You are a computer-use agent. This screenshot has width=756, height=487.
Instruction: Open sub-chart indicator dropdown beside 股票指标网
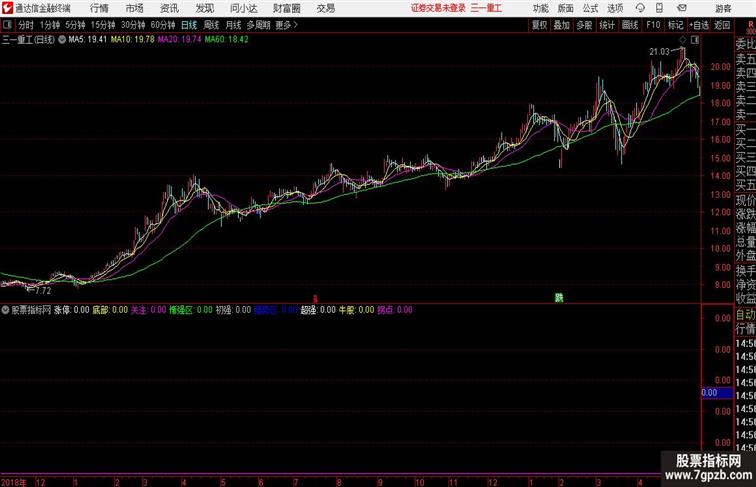coord(5,310)
